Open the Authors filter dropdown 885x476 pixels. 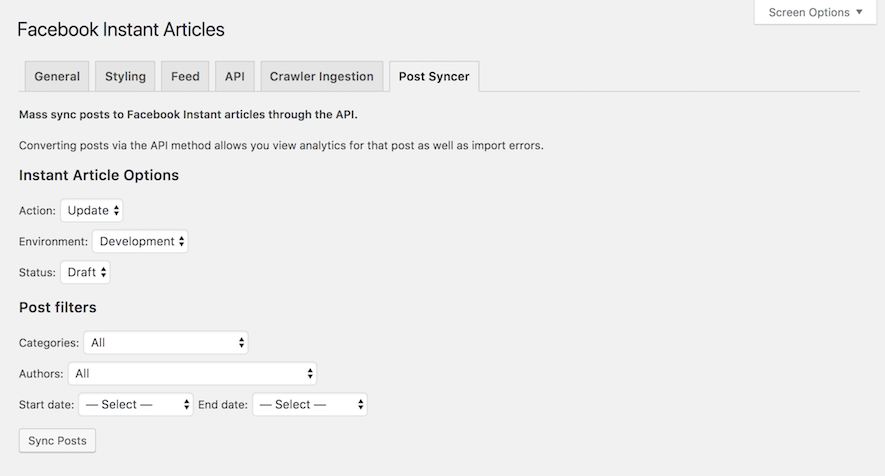point(192,374)
